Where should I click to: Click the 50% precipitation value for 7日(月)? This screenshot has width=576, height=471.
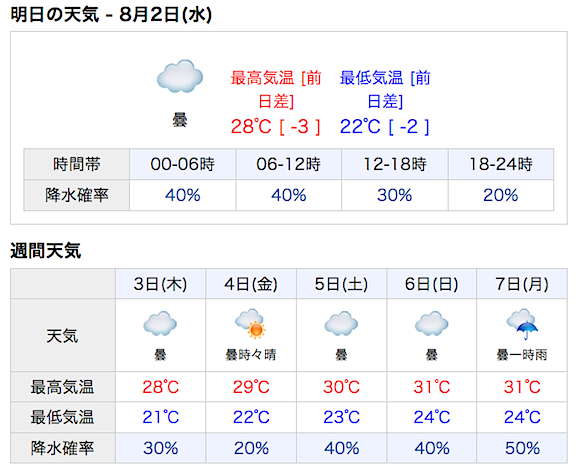click(522, 448)
